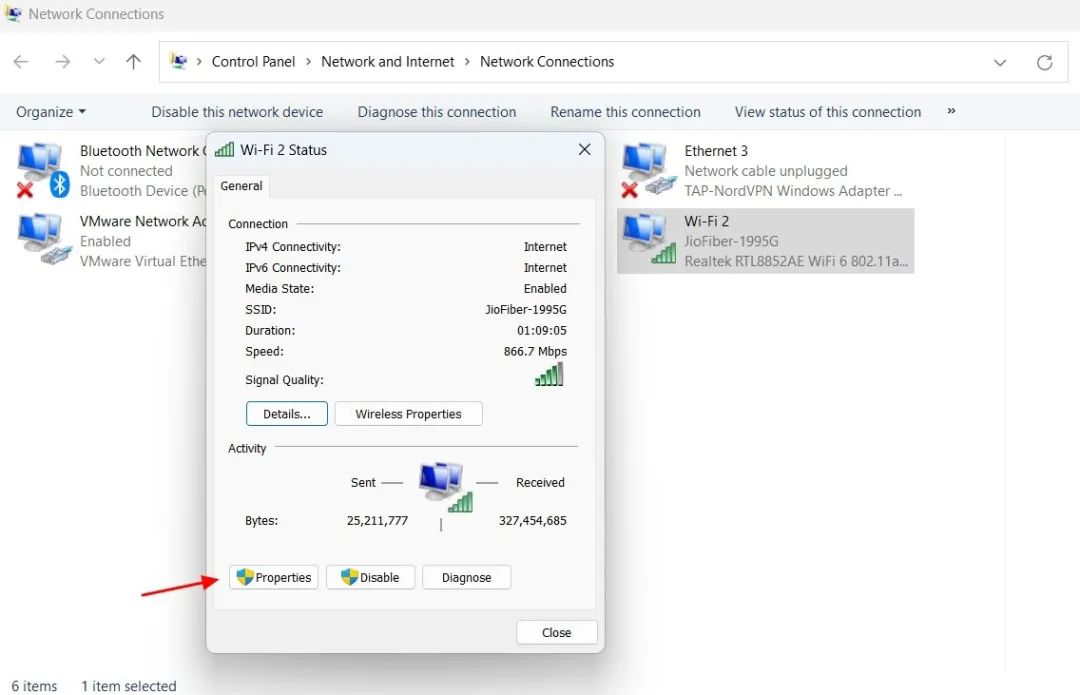Switch to the General tab
The height and width of the screenshot is (695, 1080).
click(x=241, y=186)
